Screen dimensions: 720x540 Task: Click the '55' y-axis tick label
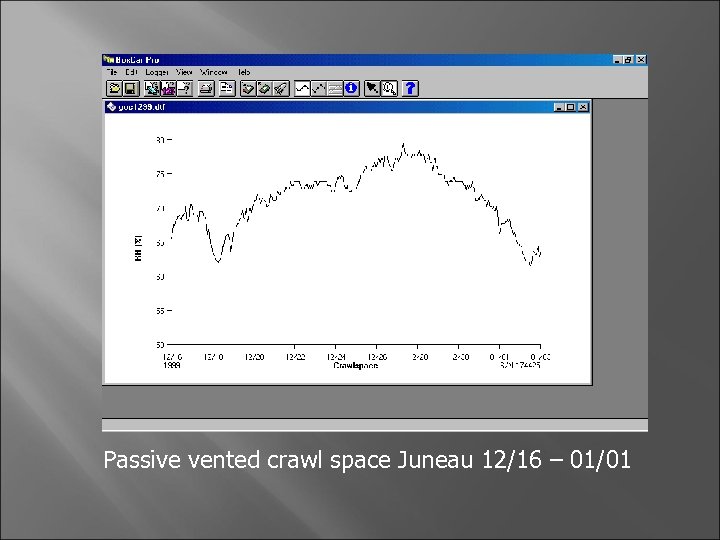point(160,311)
